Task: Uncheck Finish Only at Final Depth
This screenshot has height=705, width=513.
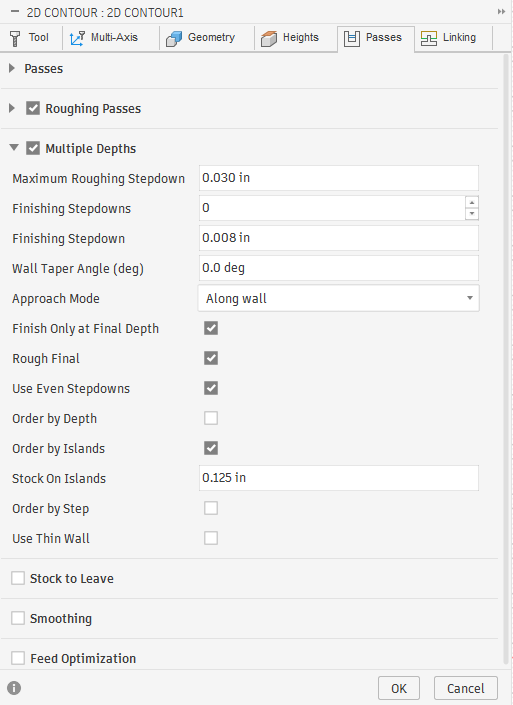Action: click(x=211, y=328)
